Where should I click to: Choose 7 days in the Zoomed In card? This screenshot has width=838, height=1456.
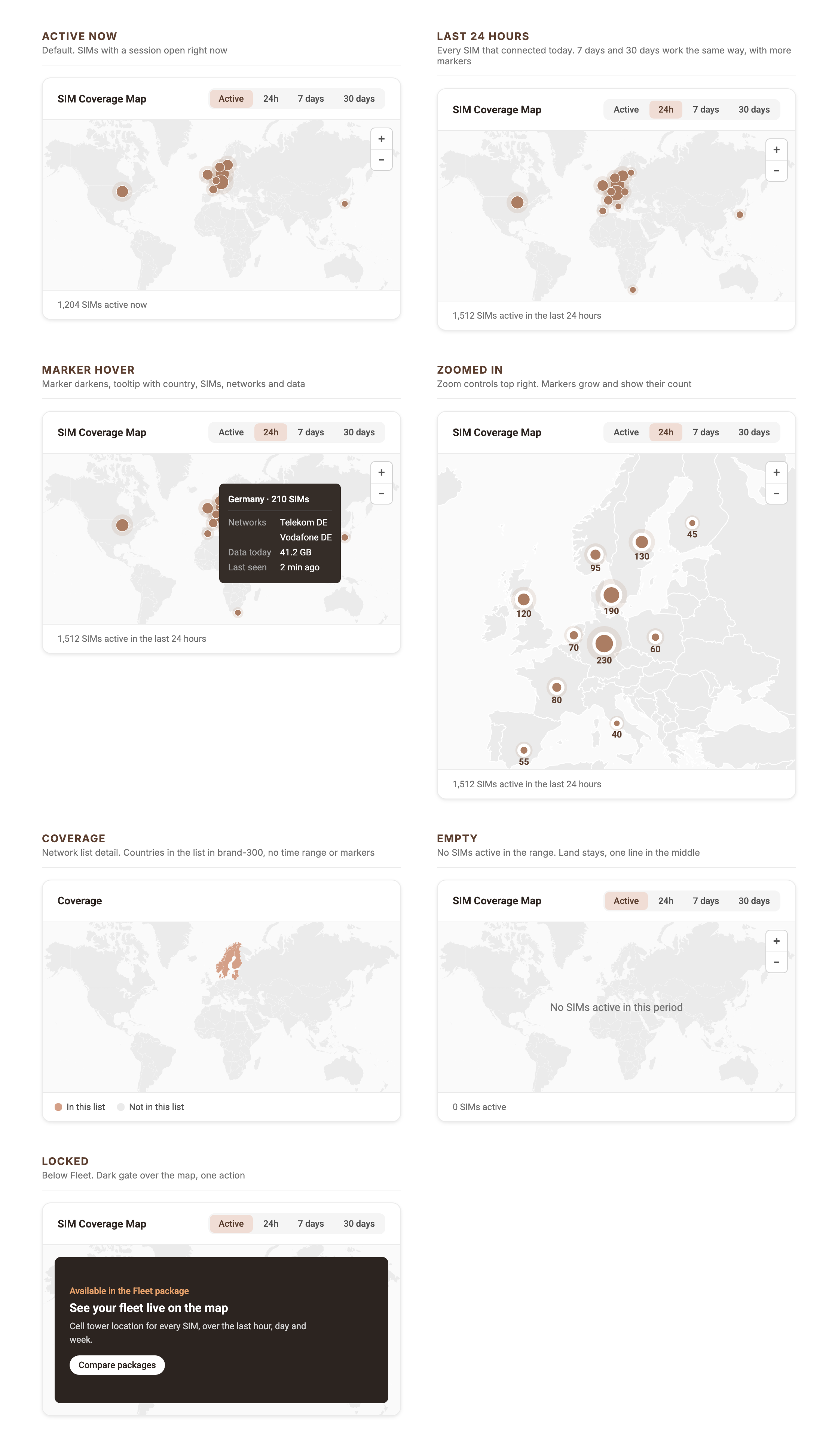point(706,432)
